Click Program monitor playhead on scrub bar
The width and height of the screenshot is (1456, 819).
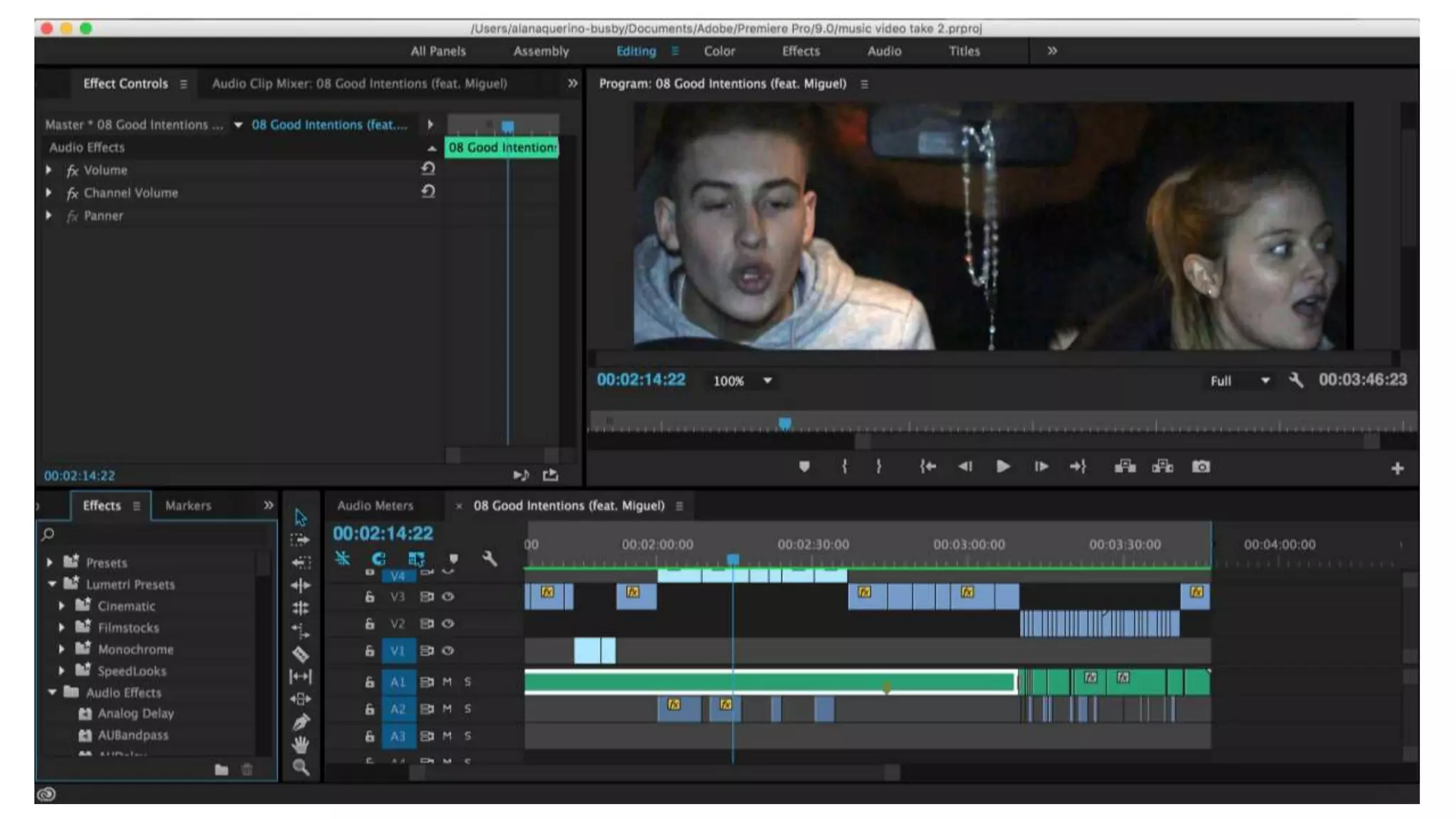click(784, 424)
